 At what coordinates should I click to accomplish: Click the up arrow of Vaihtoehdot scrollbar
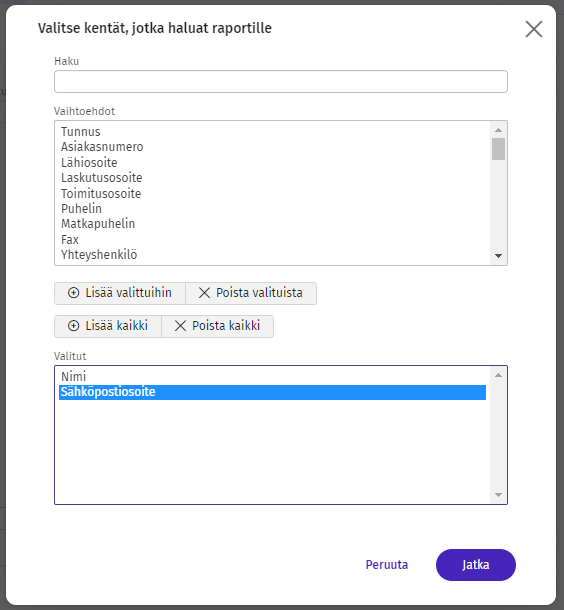(498, 130)
